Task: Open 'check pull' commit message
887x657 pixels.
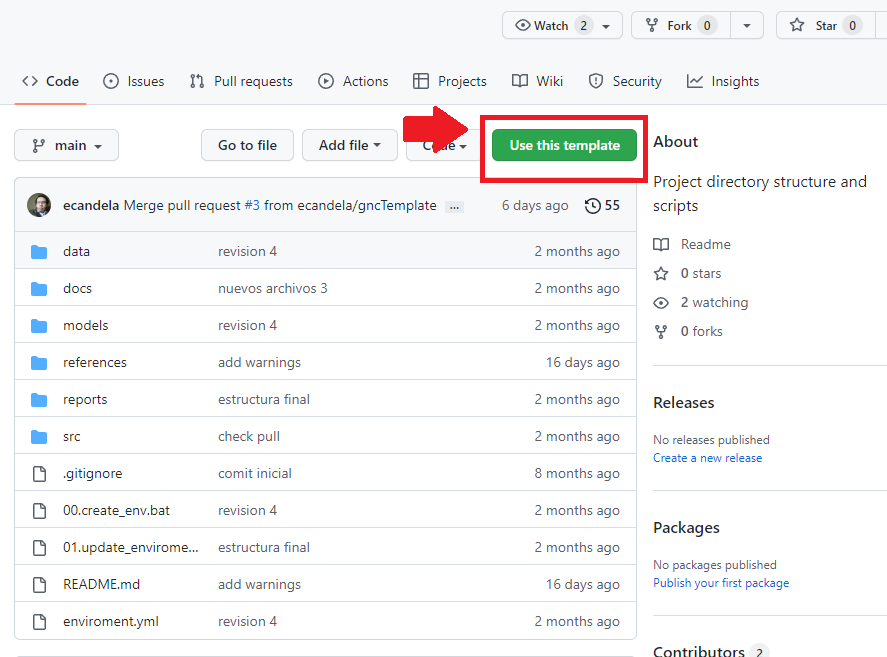Action: (x=249, y=436)
